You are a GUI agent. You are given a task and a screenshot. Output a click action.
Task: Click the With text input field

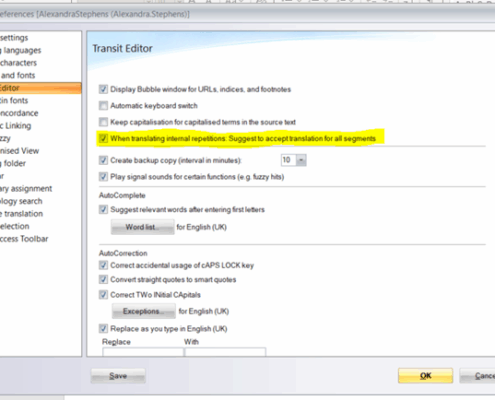[225, 352]
